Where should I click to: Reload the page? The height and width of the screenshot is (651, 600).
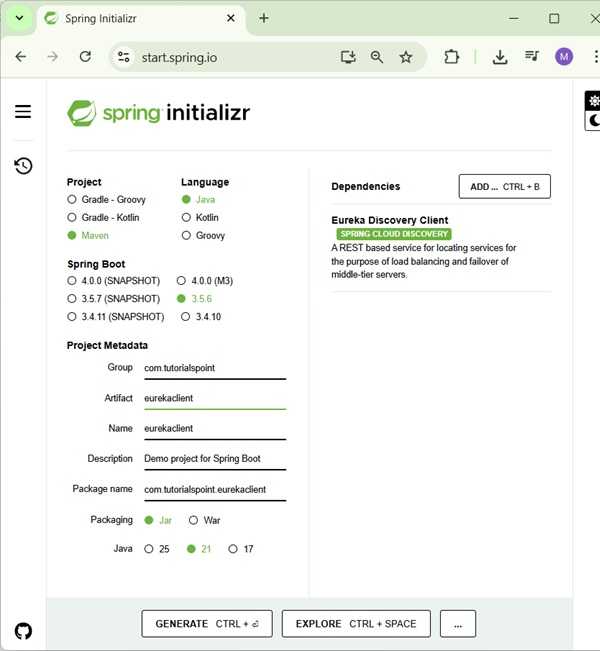85,56
